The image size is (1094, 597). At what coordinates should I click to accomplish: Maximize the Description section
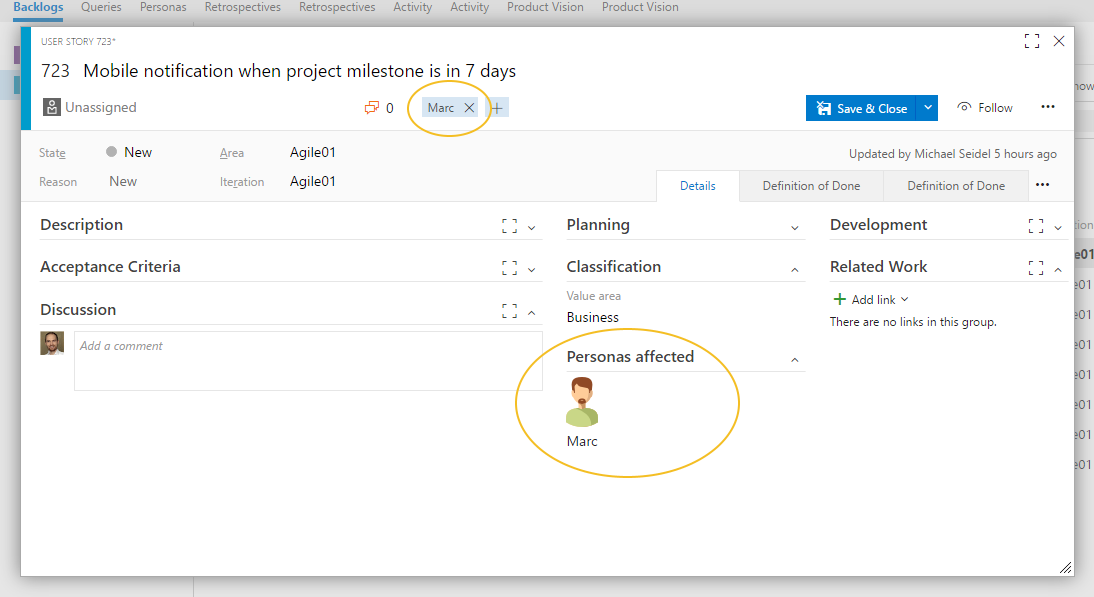coord(509,226)
